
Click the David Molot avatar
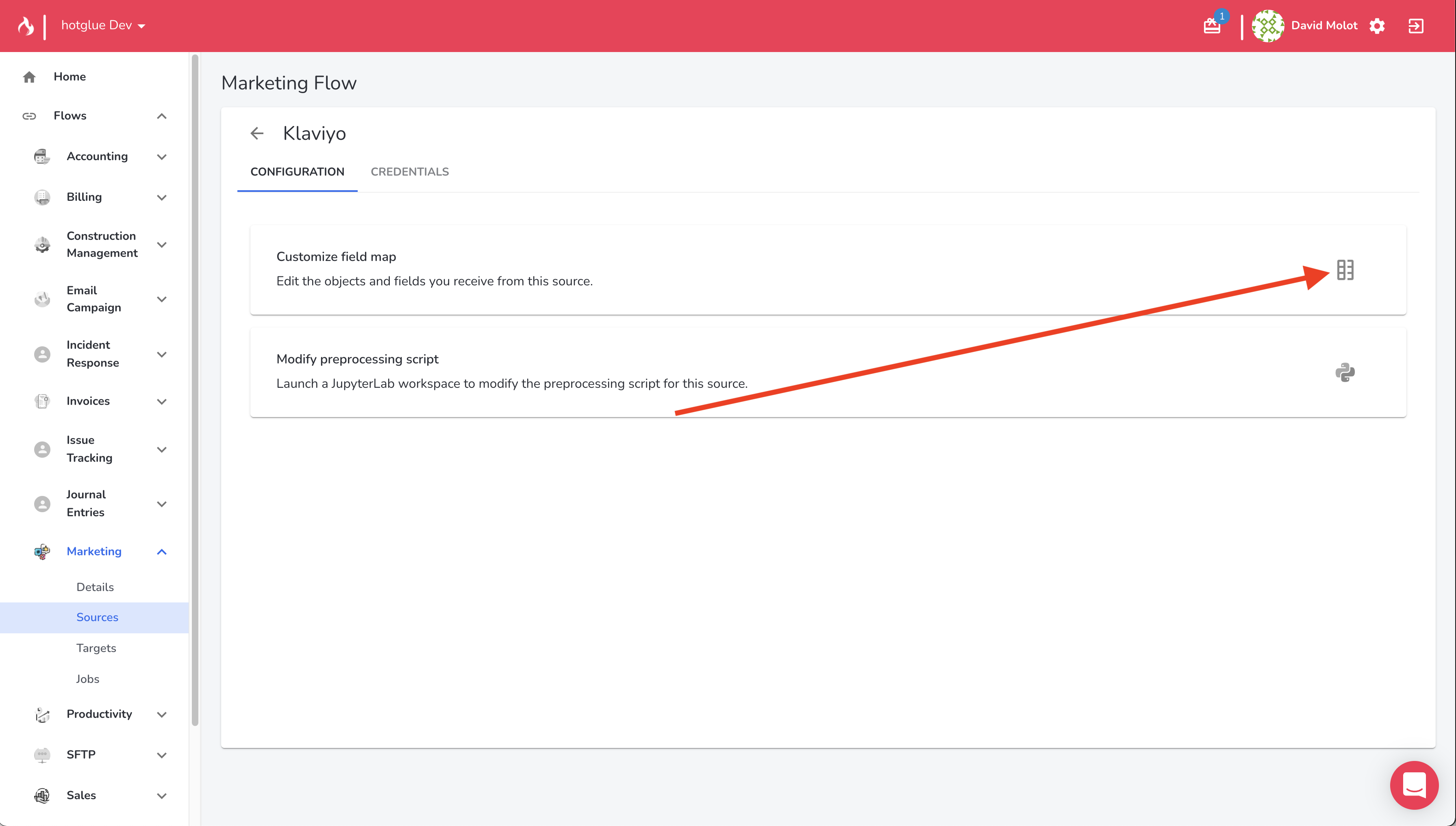(1268, 26)
